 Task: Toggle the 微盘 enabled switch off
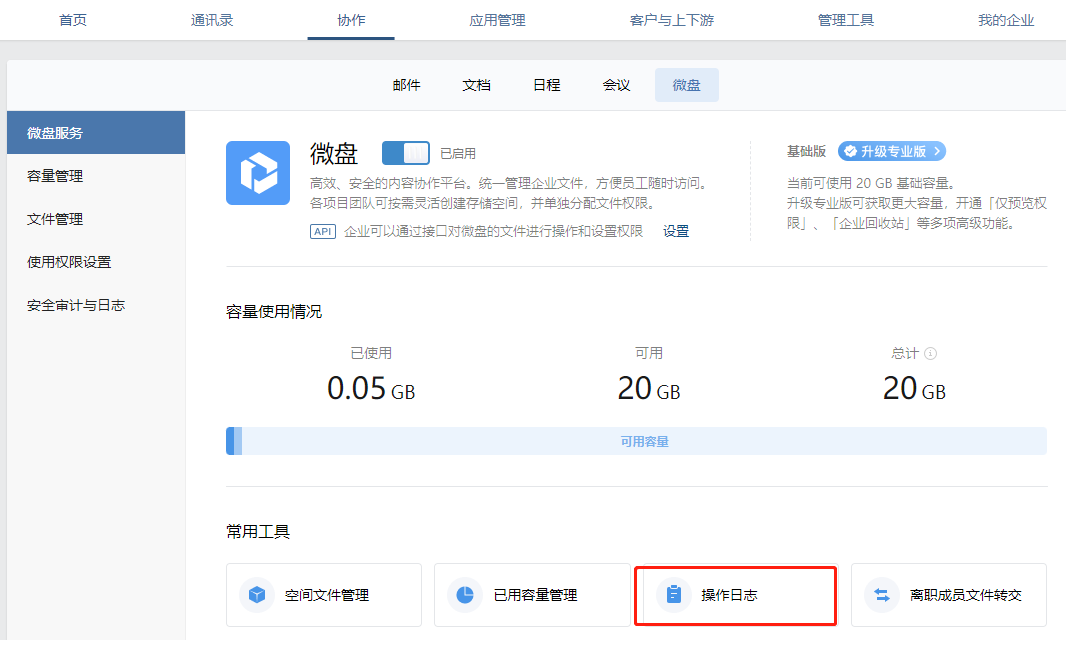coord(406,153)
